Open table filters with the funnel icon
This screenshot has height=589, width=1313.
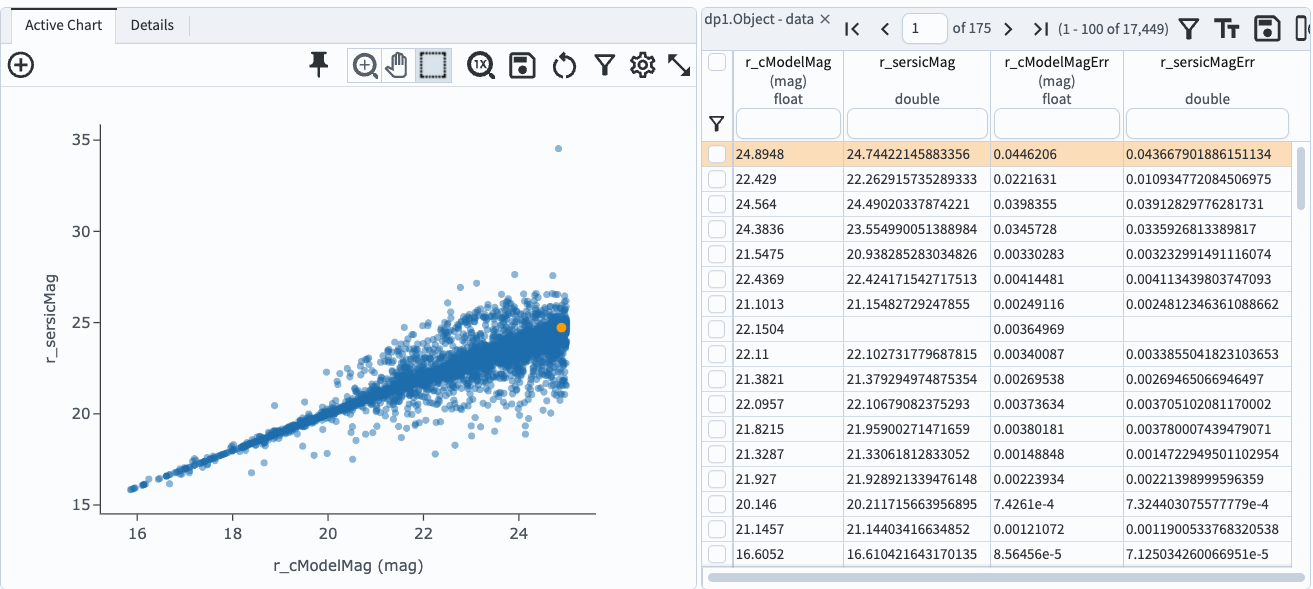coord(1189,28)
